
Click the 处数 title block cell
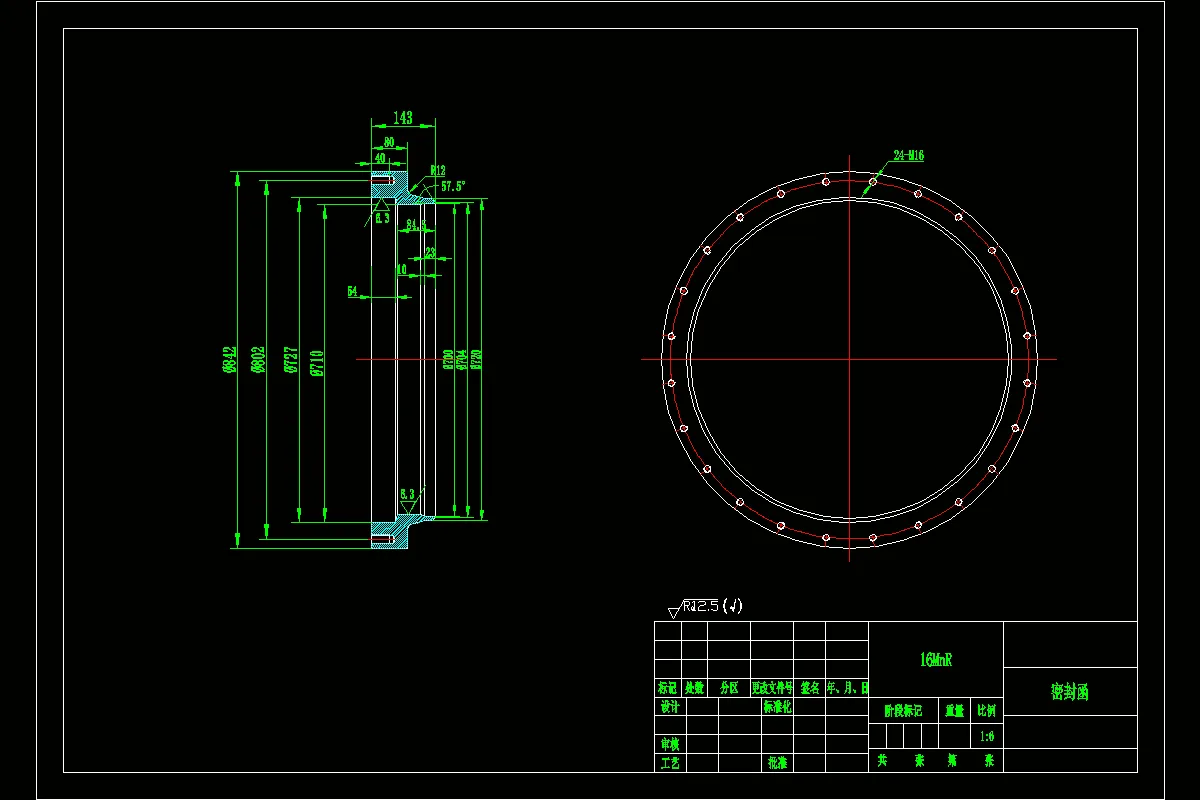click(x=695, y=688)
